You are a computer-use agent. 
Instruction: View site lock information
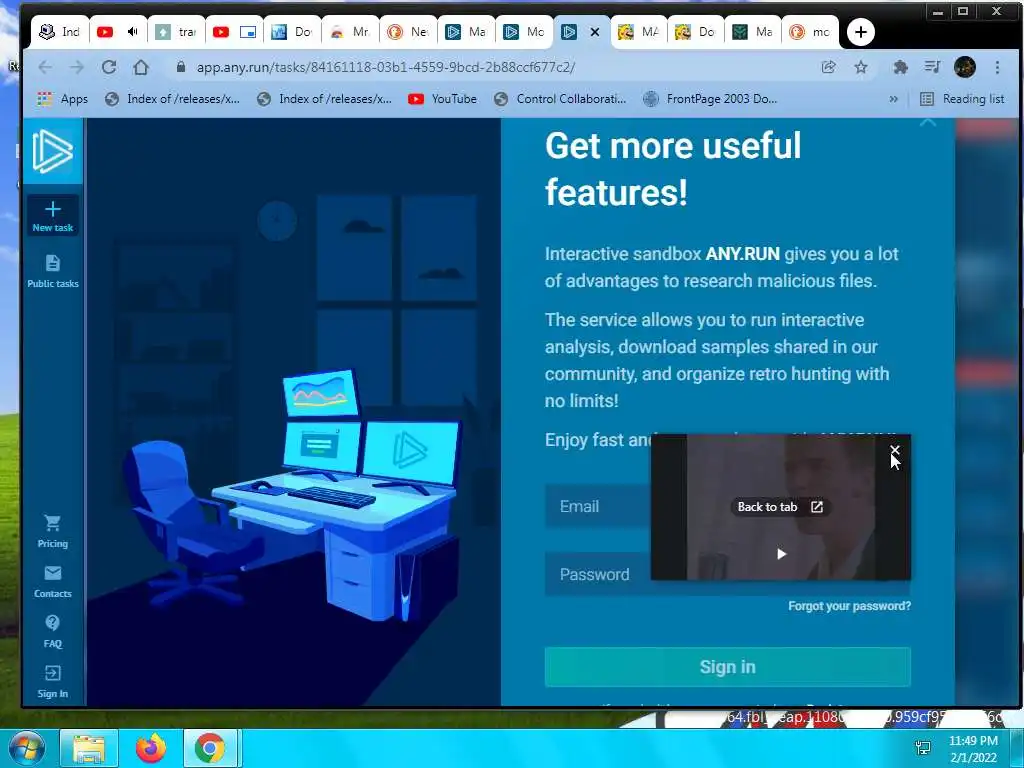pos(181,67)
